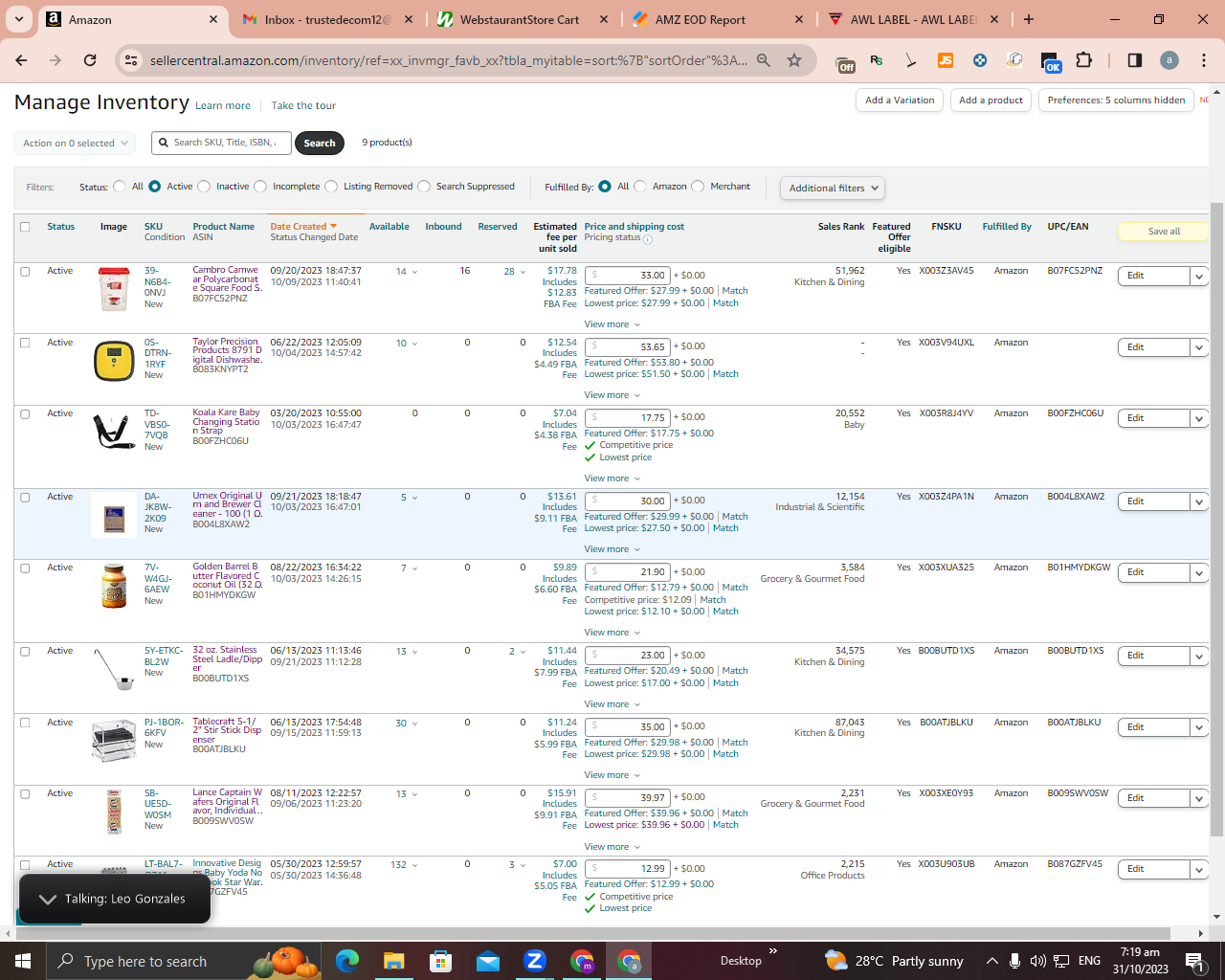
Task: Switch to the WebstaurantStore Cart tab
Action: click(x=520, y=19)
